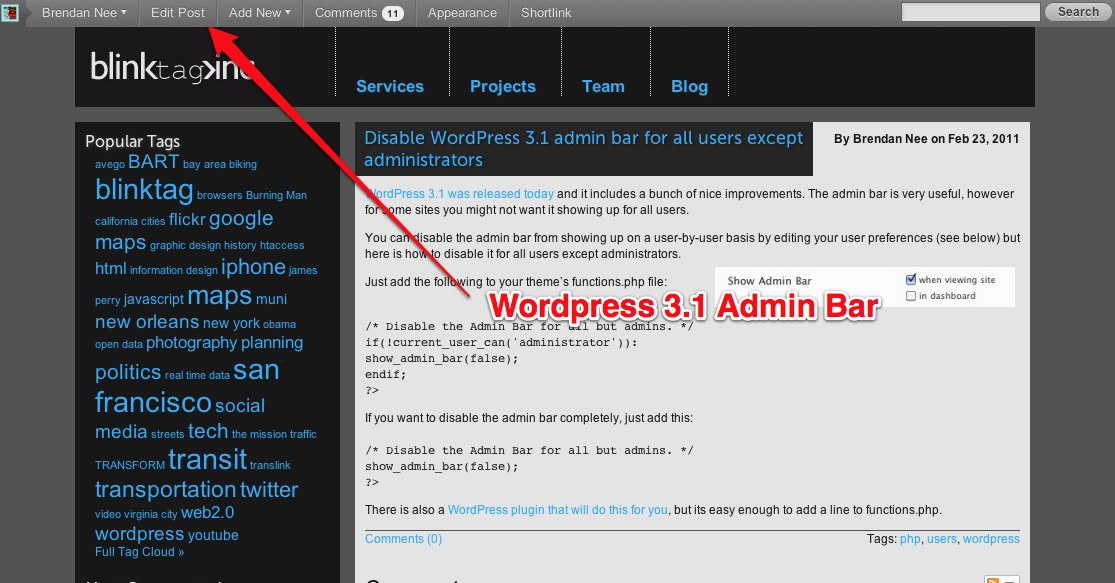Click the biking tag
The image size is (1115, 583).
242,164
